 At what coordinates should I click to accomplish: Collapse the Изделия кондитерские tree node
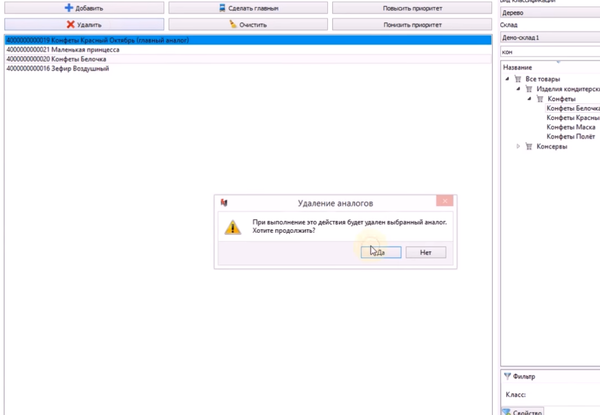518,89
